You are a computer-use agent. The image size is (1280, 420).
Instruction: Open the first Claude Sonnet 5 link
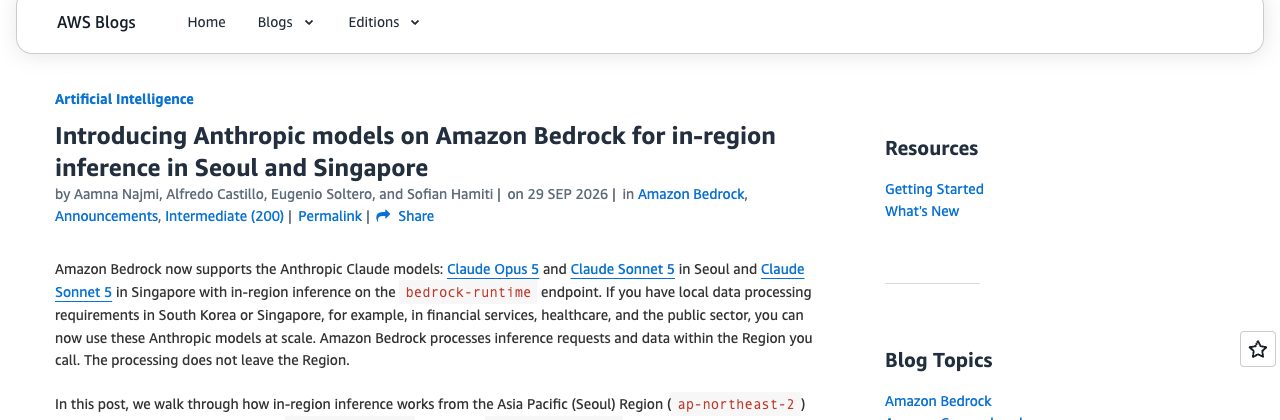[622, 269]
